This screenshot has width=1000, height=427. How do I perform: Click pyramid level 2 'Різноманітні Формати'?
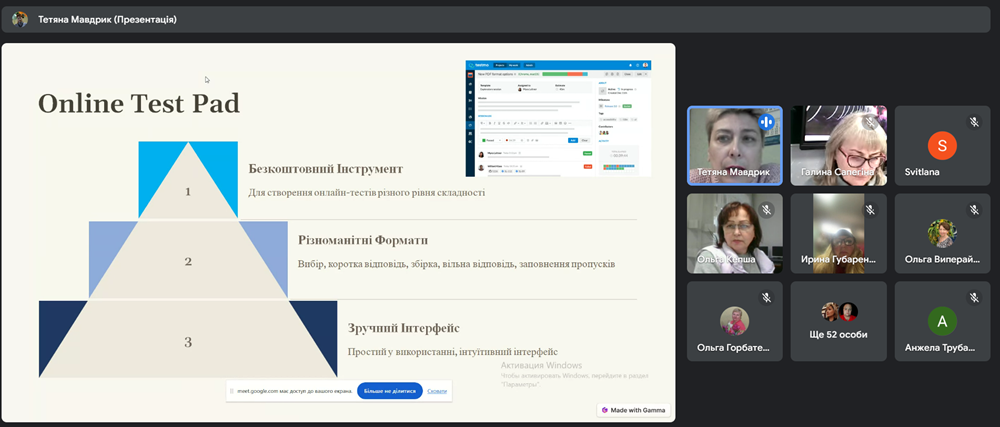[188, 262]
